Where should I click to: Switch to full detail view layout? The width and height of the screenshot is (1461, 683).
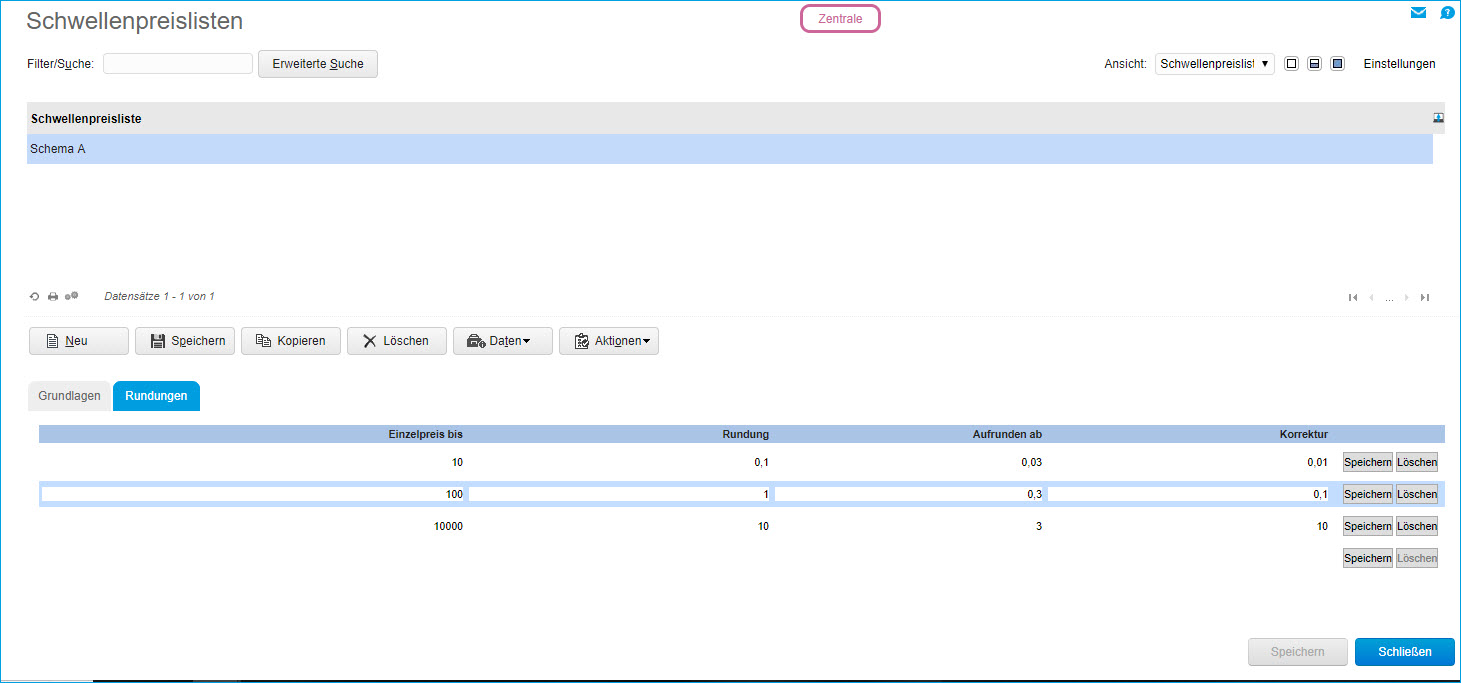(x=1337, y=64)
